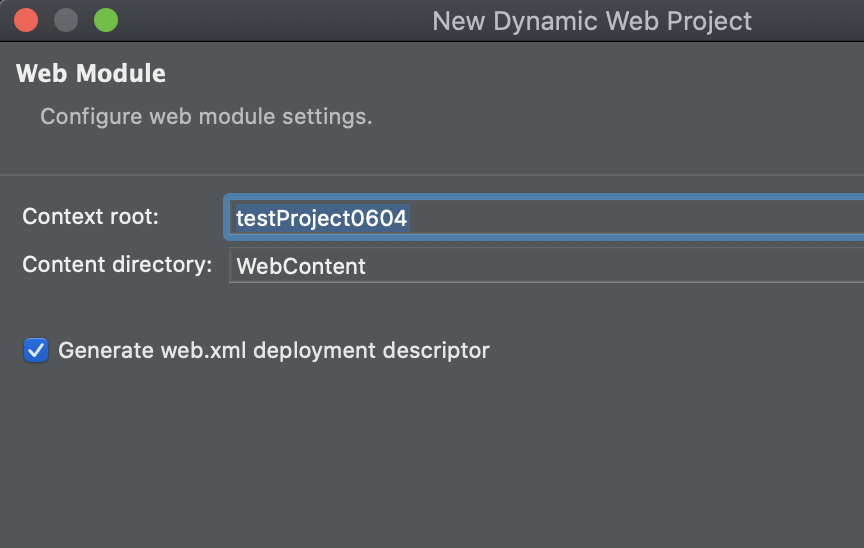This screenshot has width=864, height=548.
Task: Click the 'New Dynamic Web Project' window title
Action: pyautogui.click(x=592, y=21)
